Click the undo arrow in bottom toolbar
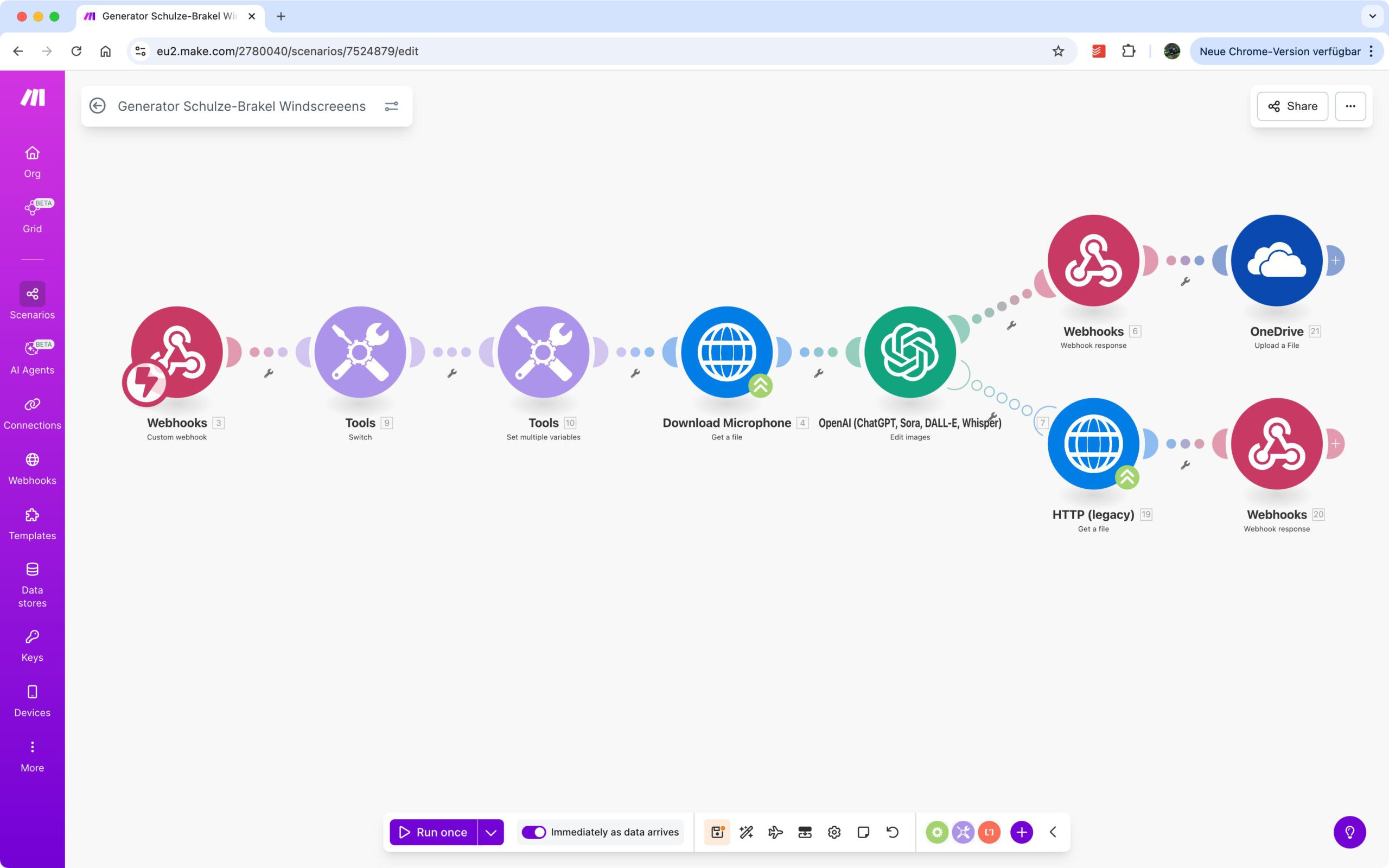The image size is (1389, 868). (x=893, y=832)
